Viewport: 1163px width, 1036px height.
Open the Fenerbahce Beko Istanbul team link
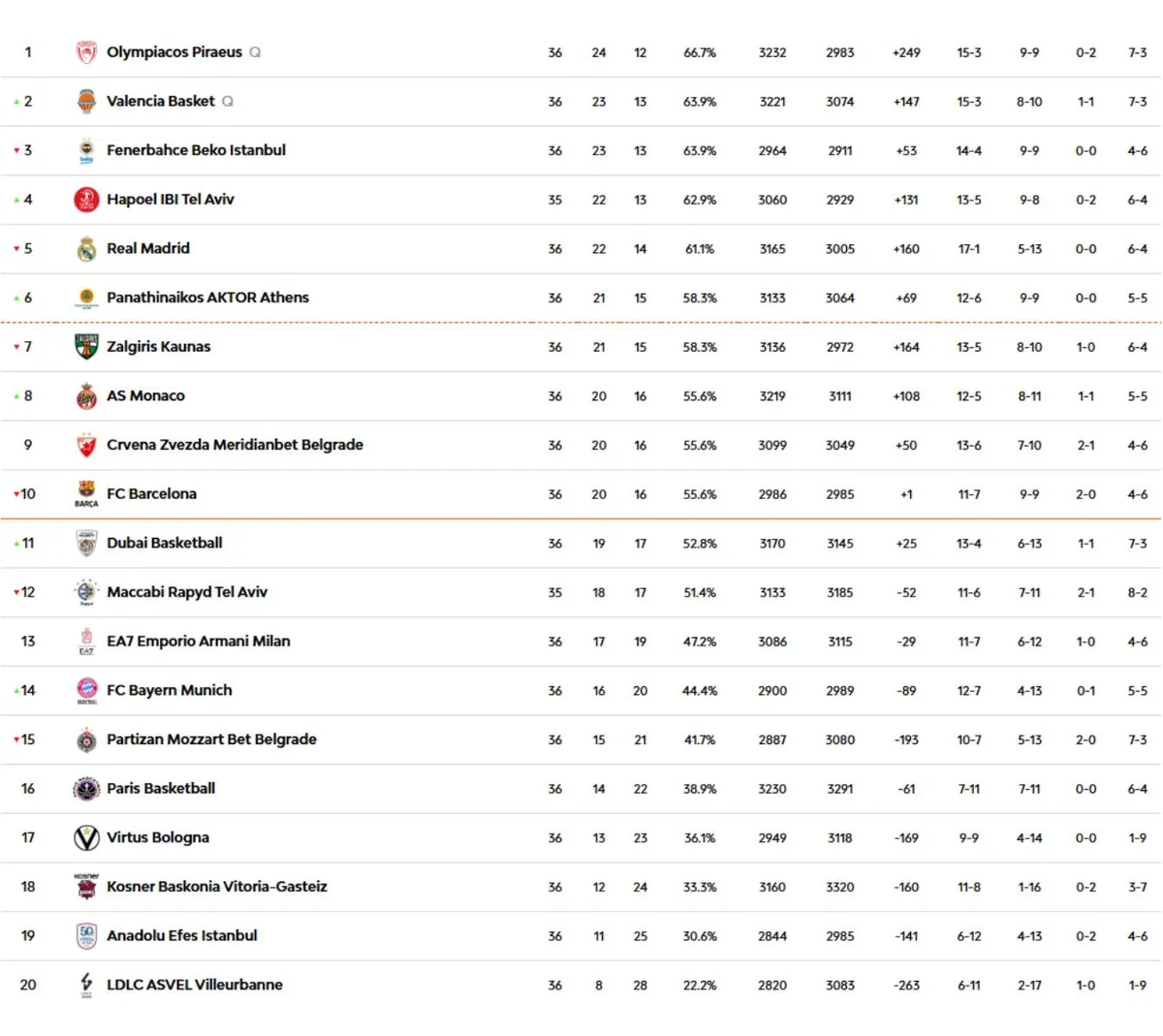[196, 150]
